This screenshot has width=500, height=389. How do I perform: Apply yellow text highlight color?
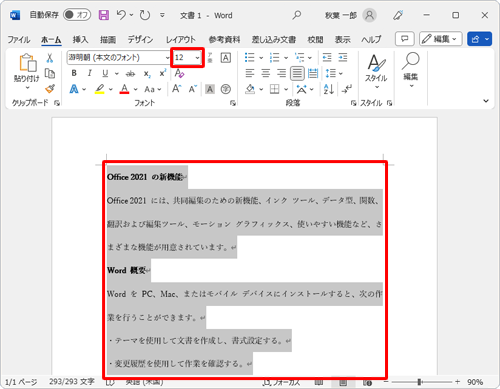[x=99, y=89]
